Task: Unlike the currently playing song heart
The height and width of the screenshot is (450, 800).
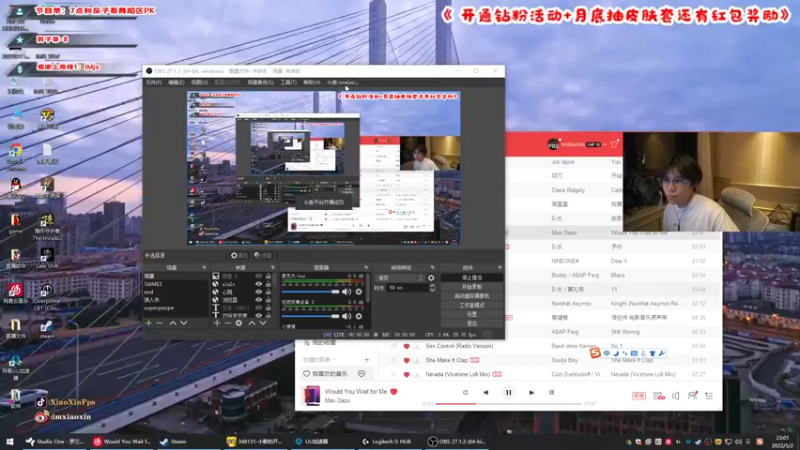Action: [x=393, y=392]
